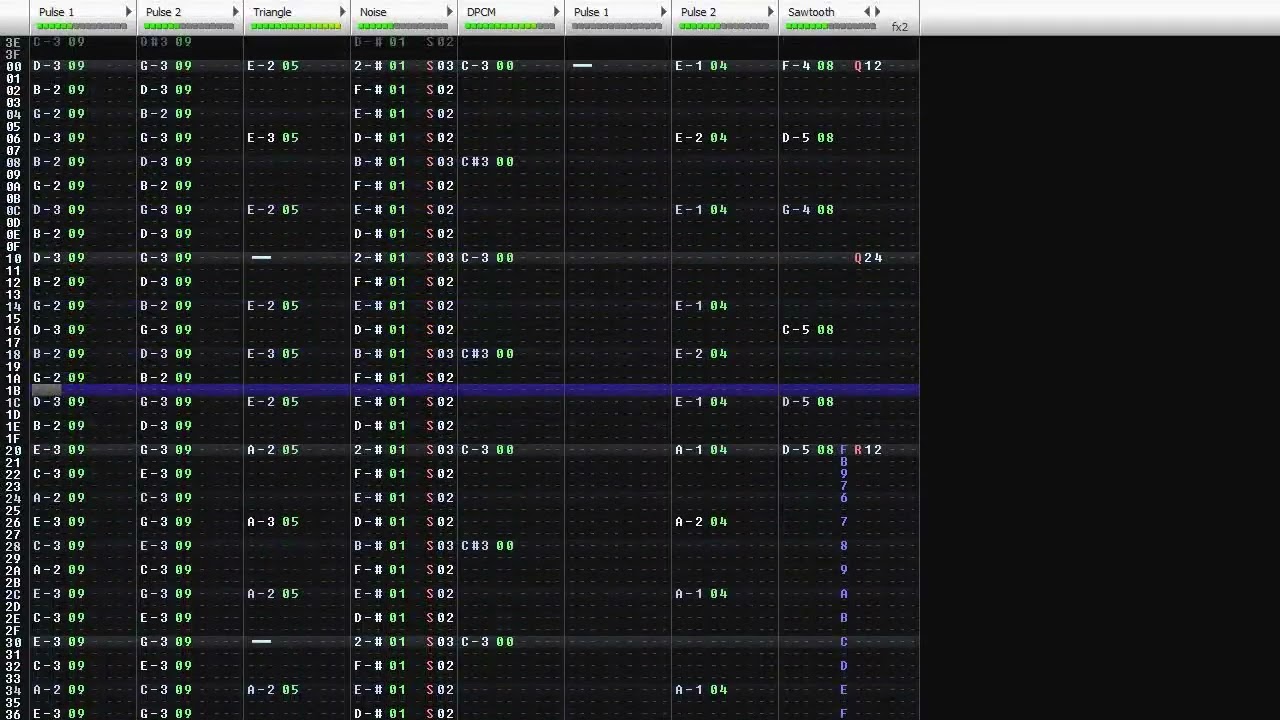Select Noise note B-# 01 on row 08
Screen dimensions: 1280x720
(x=380, y=162)
